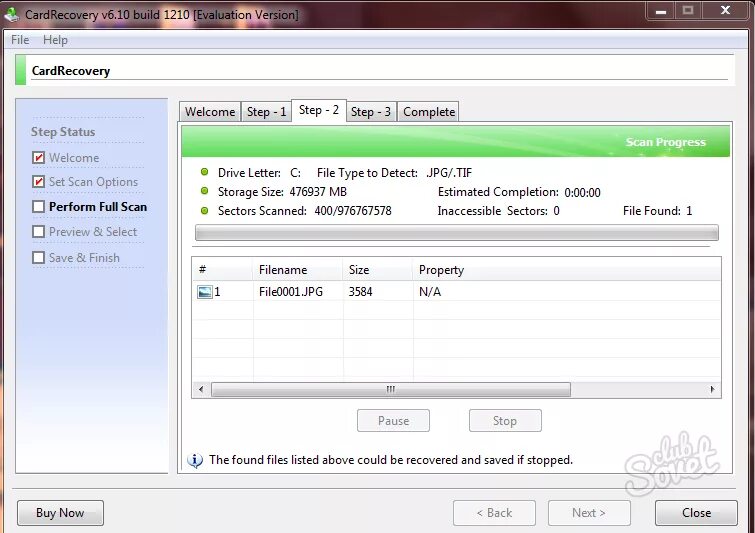The image size is (755, 533).
Task: Click the size value 3584
Action: (361, 292)
